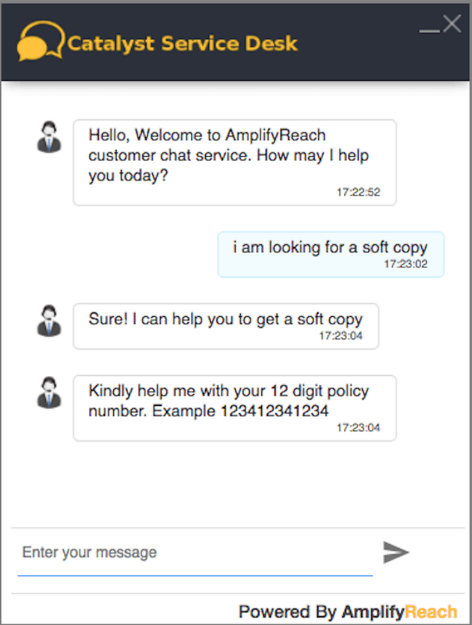Screen dimensions: 472x625
Task: Open the 'Powered By AmplifyReach' link
Action: pyautogui.click(x=348, y=611)
